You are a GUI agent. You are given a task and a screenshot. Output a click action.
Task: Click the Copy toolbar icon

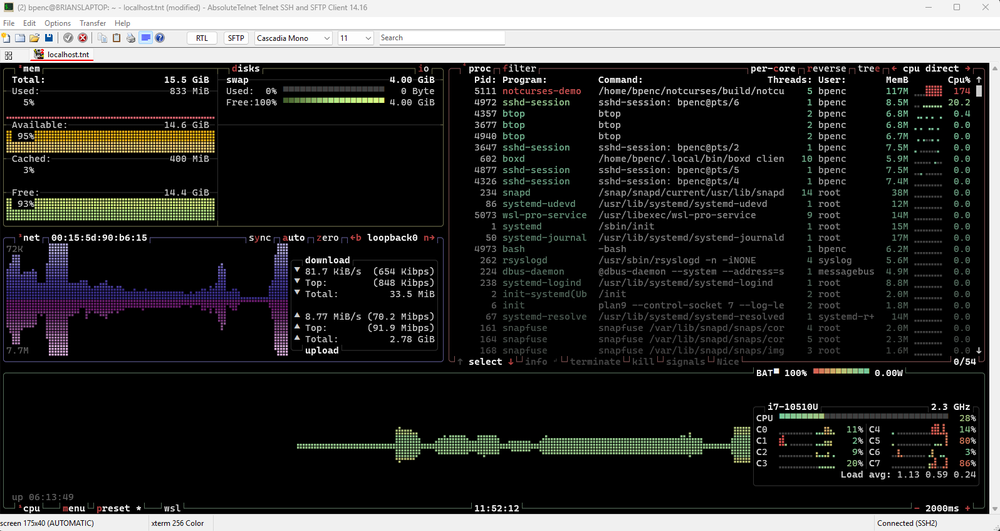(102, 38)
